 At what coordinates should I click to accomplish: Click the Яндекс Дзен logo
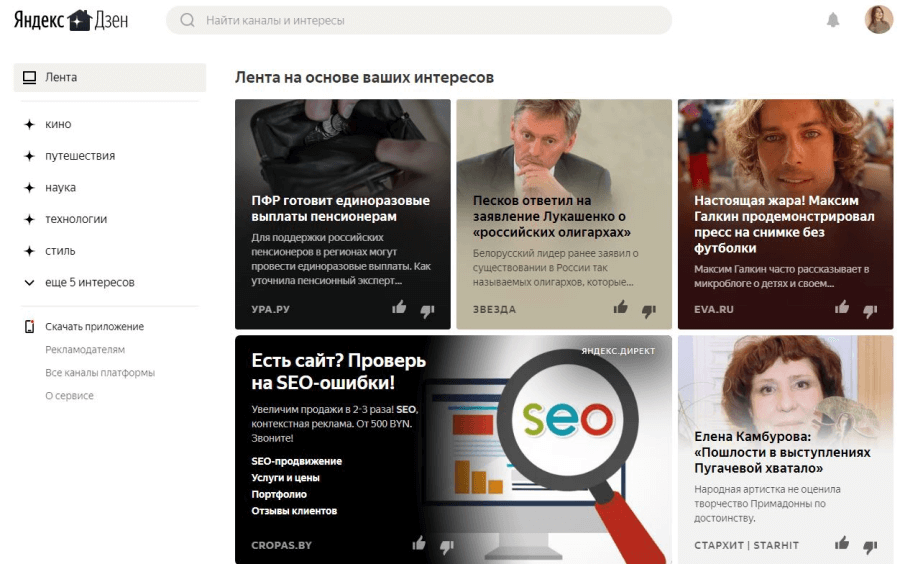[71, 20]
